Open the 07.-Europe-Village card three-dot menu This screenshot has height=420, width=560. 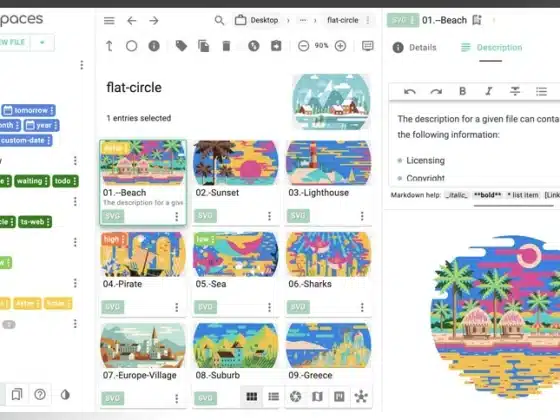click(x=176, y=399)
